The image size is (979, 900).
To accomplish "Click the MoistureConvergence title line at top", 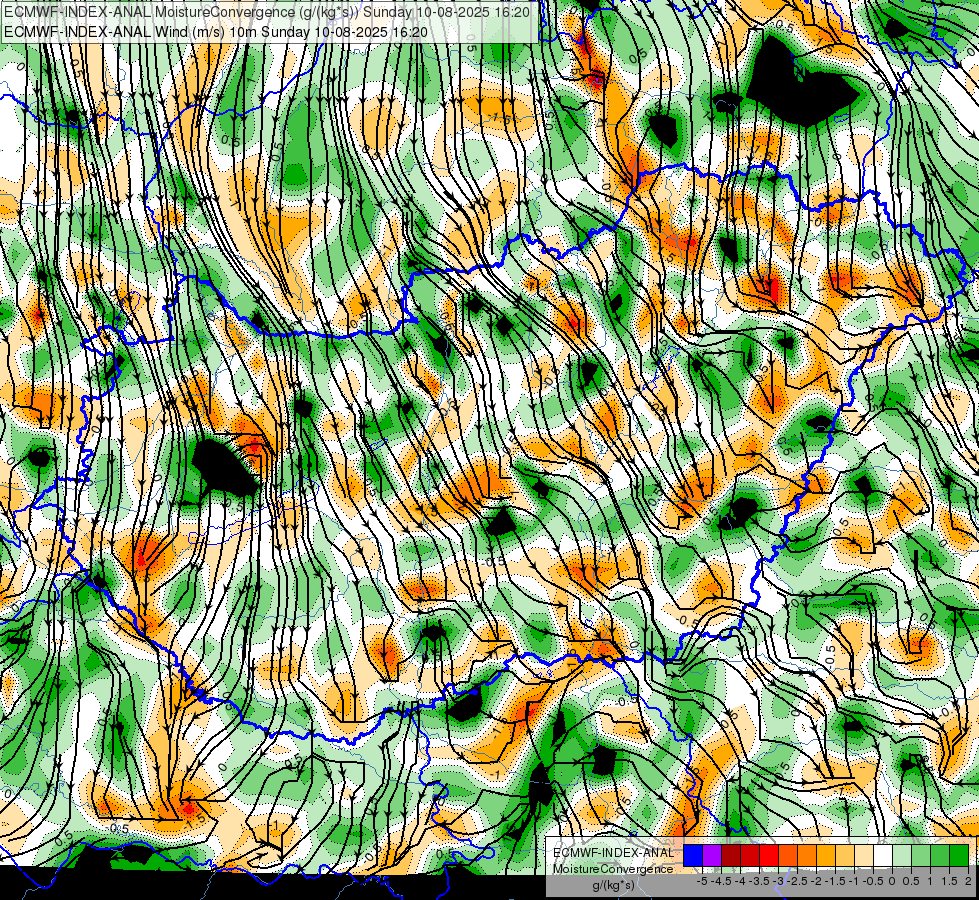I will click(x=267, y=12).
